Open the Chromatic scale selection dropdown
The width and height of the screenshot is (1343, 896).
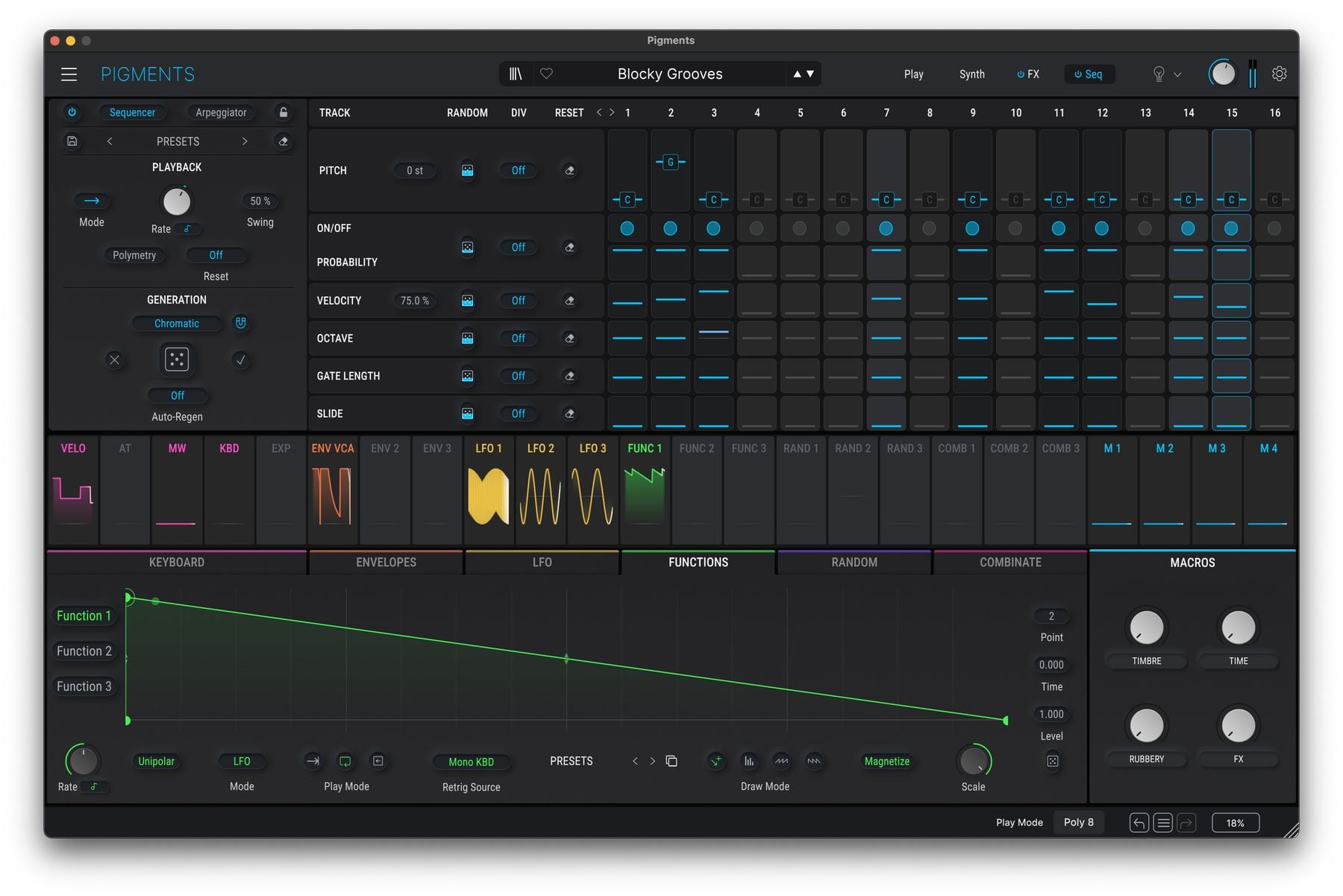[177, 323]
